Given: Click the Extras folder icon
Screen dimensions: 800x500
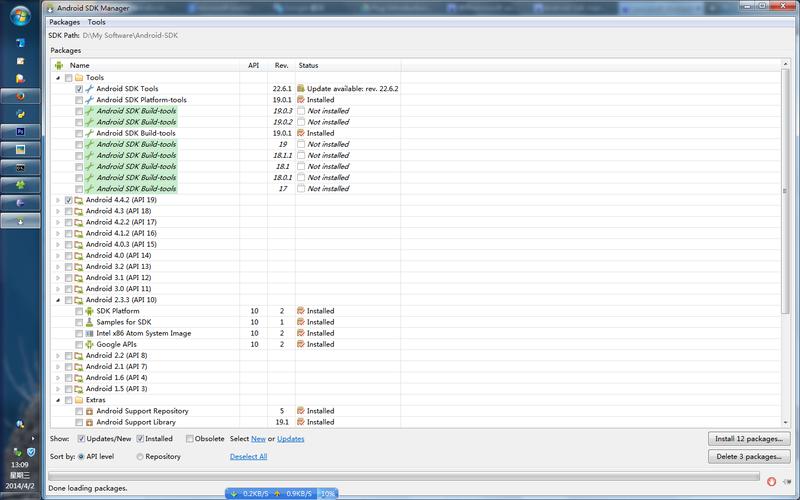Looking at the screenshot, I should pyautogui.click(x=79, y=400).
